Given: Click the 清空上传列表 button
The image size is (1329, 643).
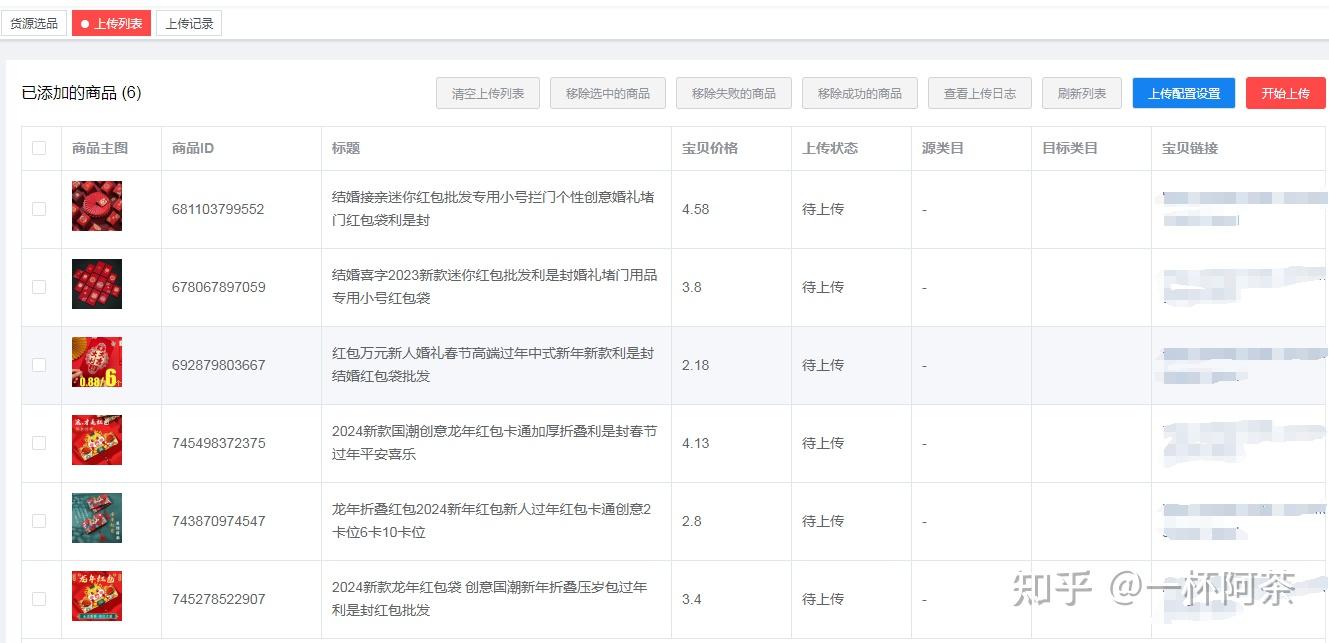Looking at the screenshot, I should coord(487,92).
